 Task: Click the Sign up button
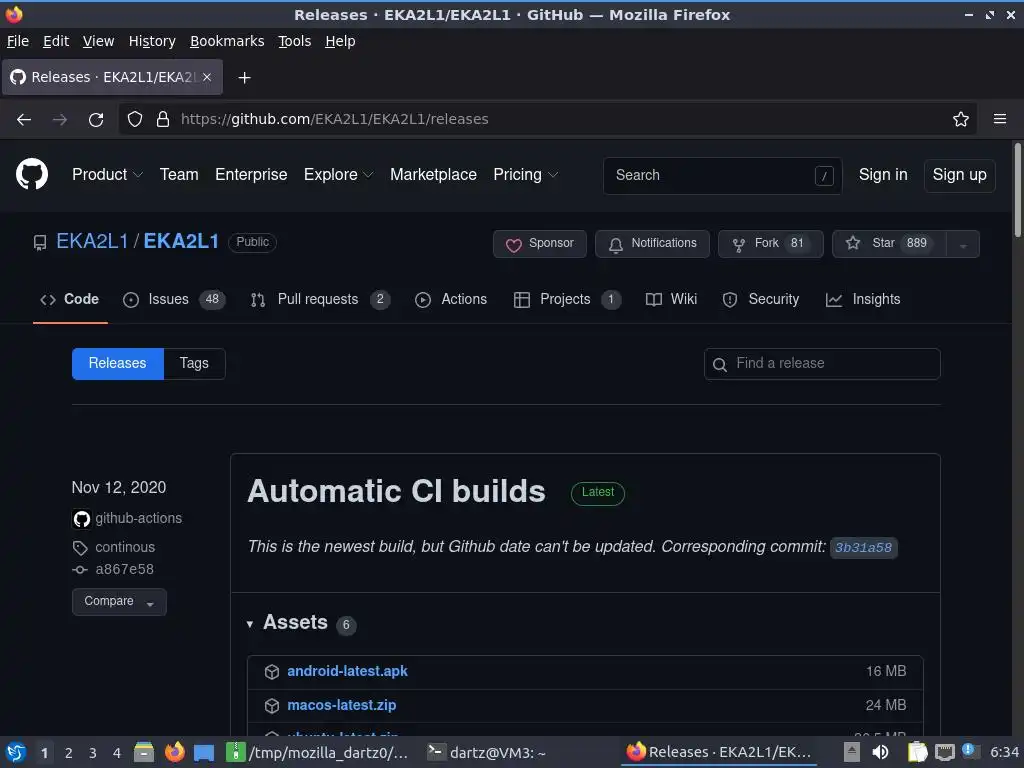[959, 175]
